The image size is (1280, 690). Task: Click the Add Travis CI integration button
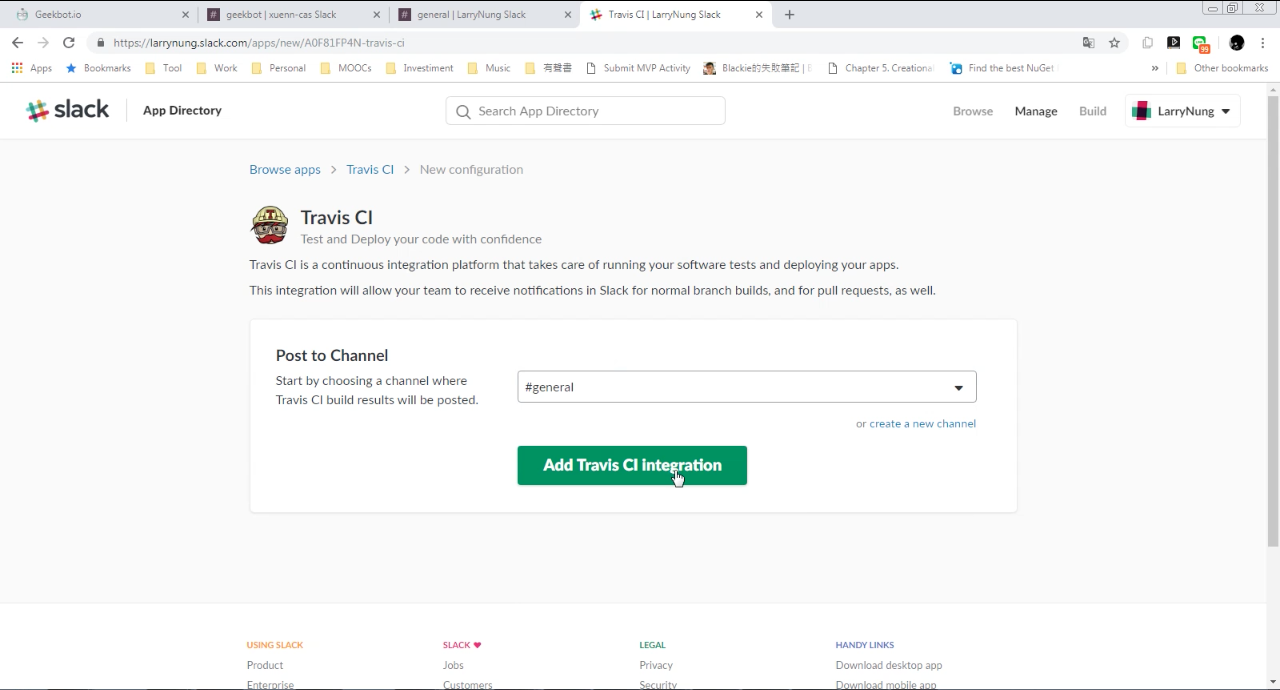pos(632,465)
